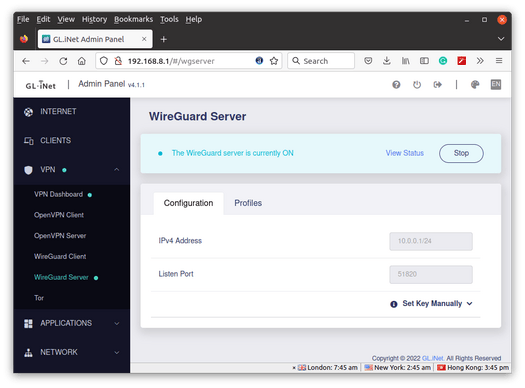Screen dimensions: 525x388
Task: Open the EN language selector icon
Action: pos(496,84)
